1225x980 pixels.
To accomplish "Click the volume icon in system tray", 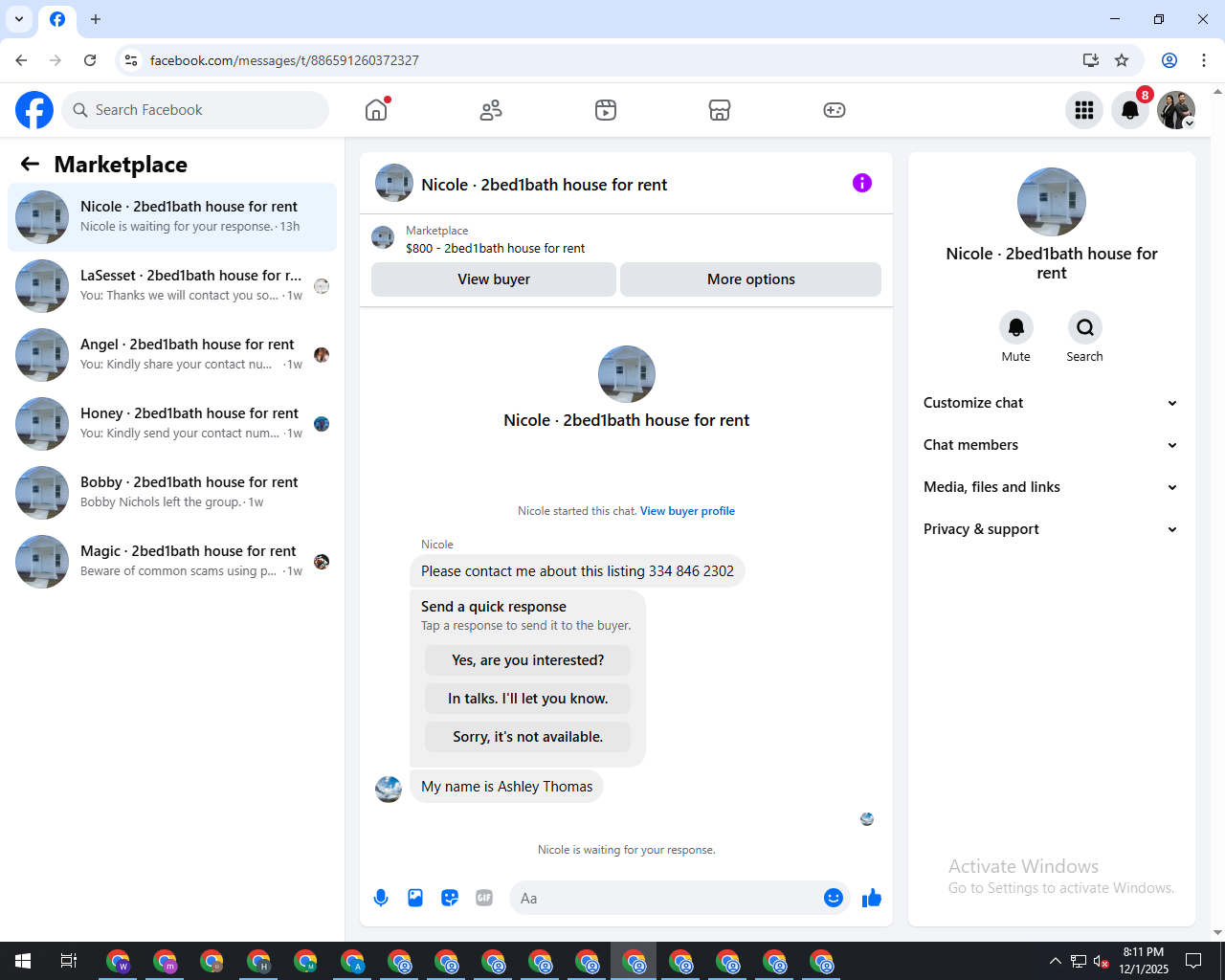I will (x=1101, y=961).
